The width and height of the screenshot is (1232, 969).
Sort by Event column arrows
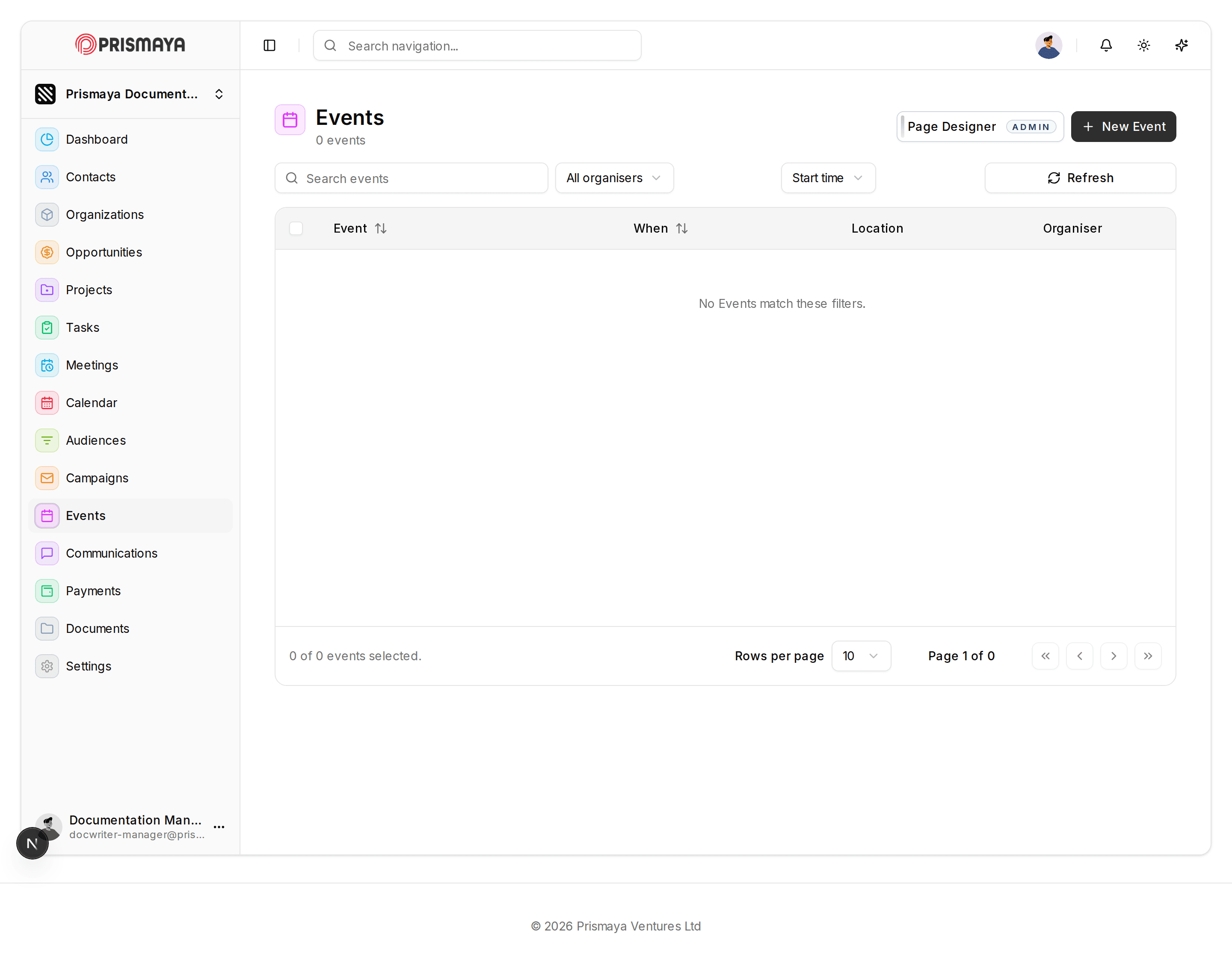coord(381,228)
